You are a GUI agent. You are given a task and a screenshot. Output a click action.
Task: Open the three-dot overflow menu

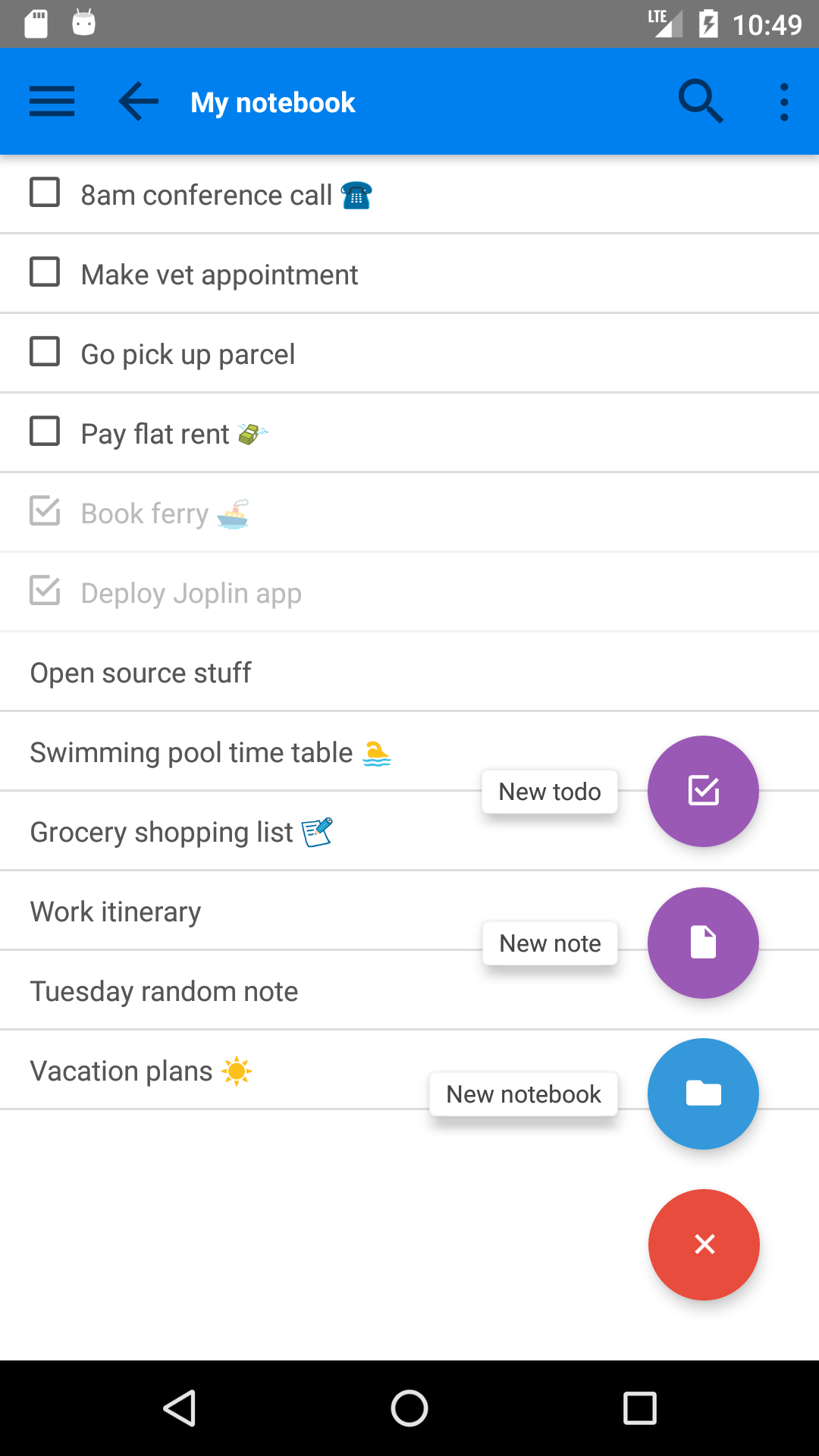784,102
